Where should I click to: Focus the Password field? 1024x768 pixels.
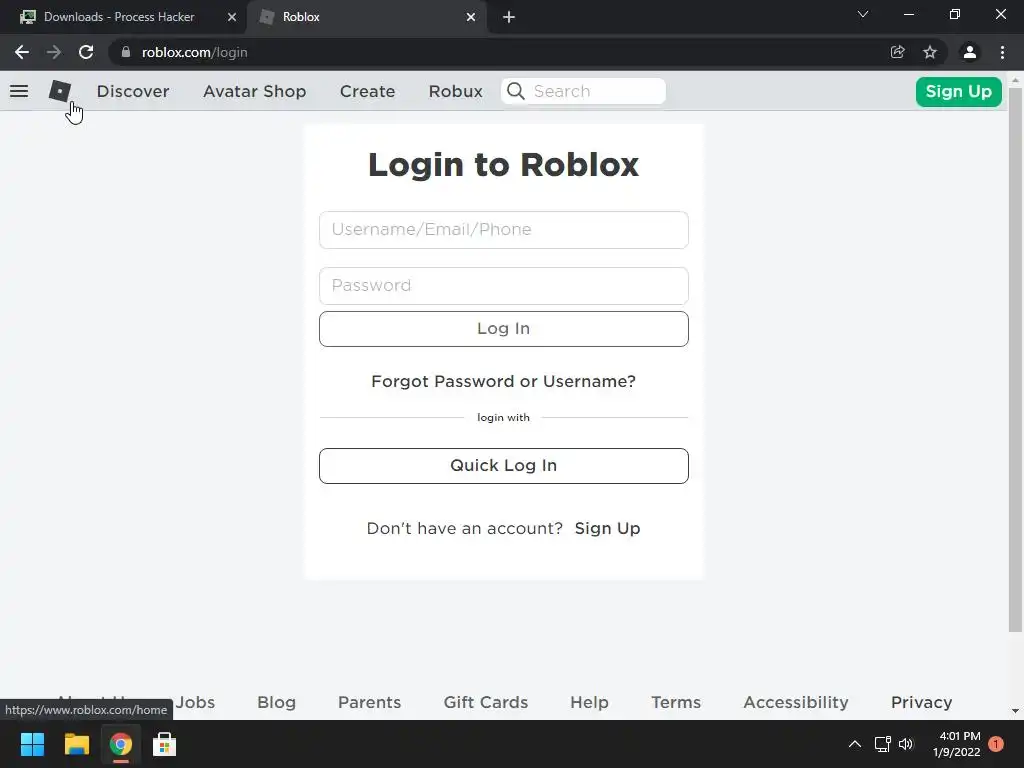(x=504, y=285)
